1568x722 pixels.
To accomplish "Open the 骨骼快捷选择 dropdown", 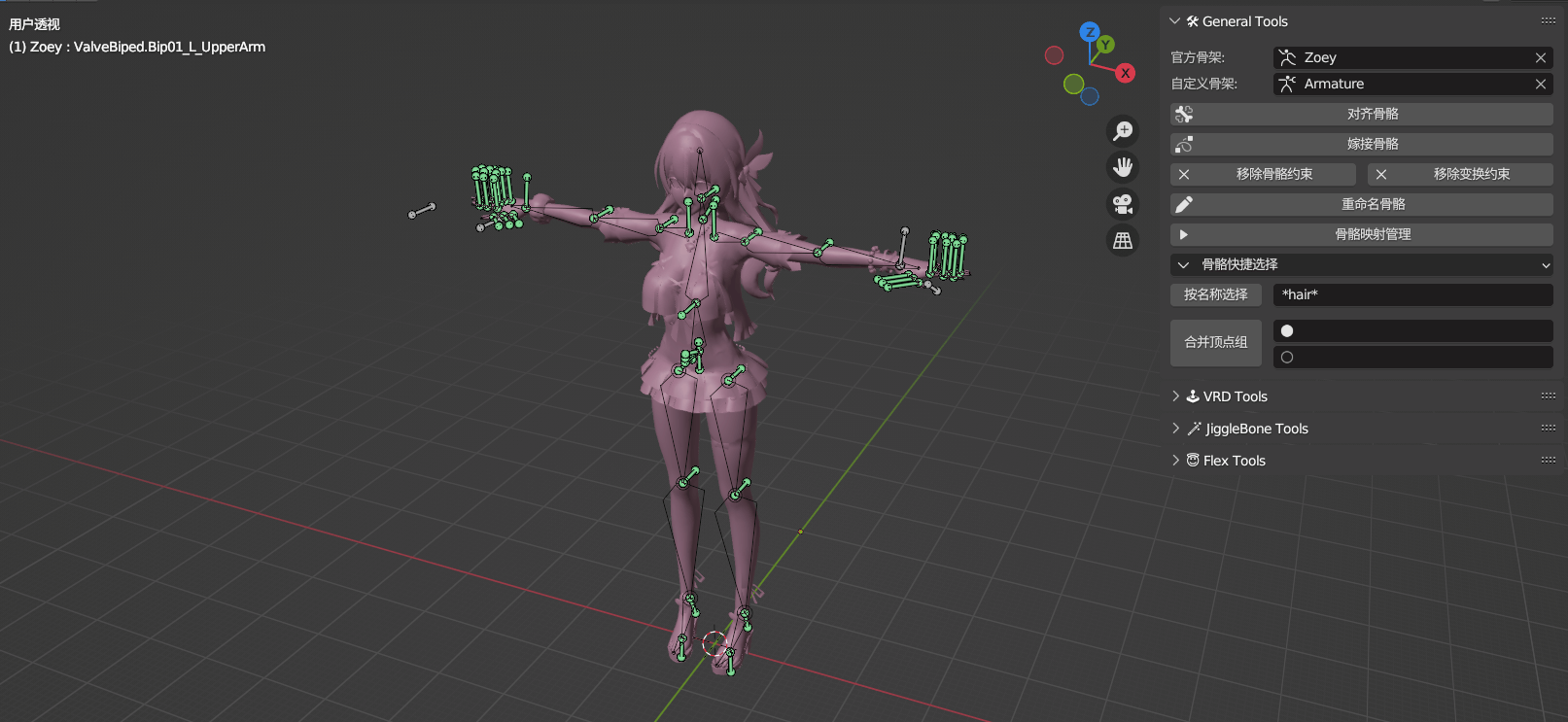I will click(1361, 264).
